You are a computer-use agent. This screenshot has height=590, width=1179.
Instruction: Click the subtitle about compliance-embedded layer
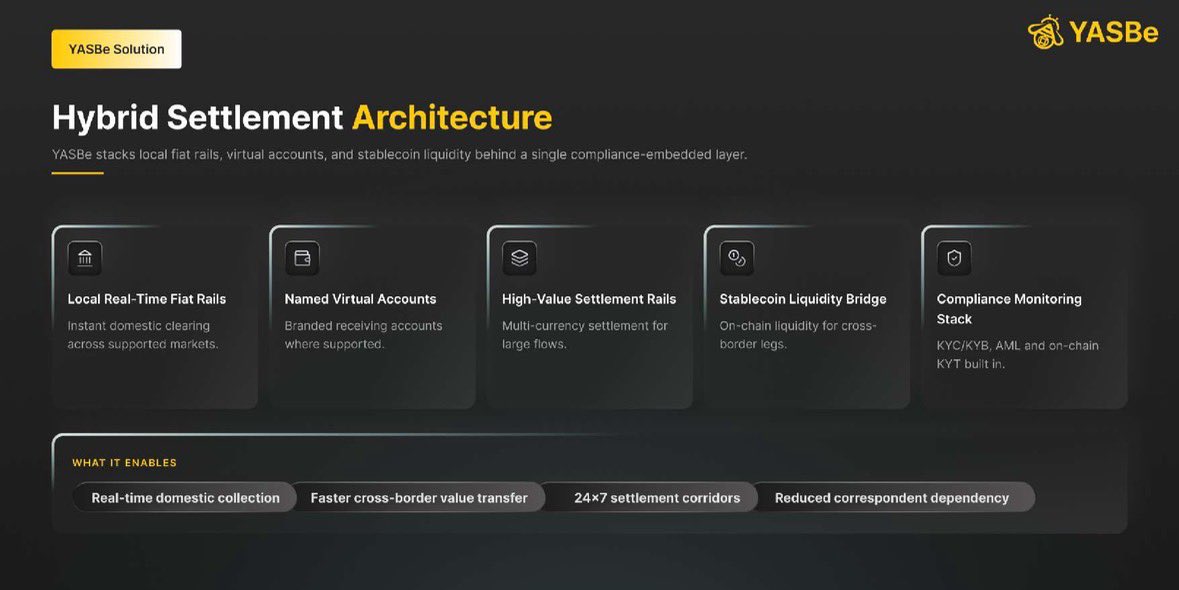click(399, 155)
